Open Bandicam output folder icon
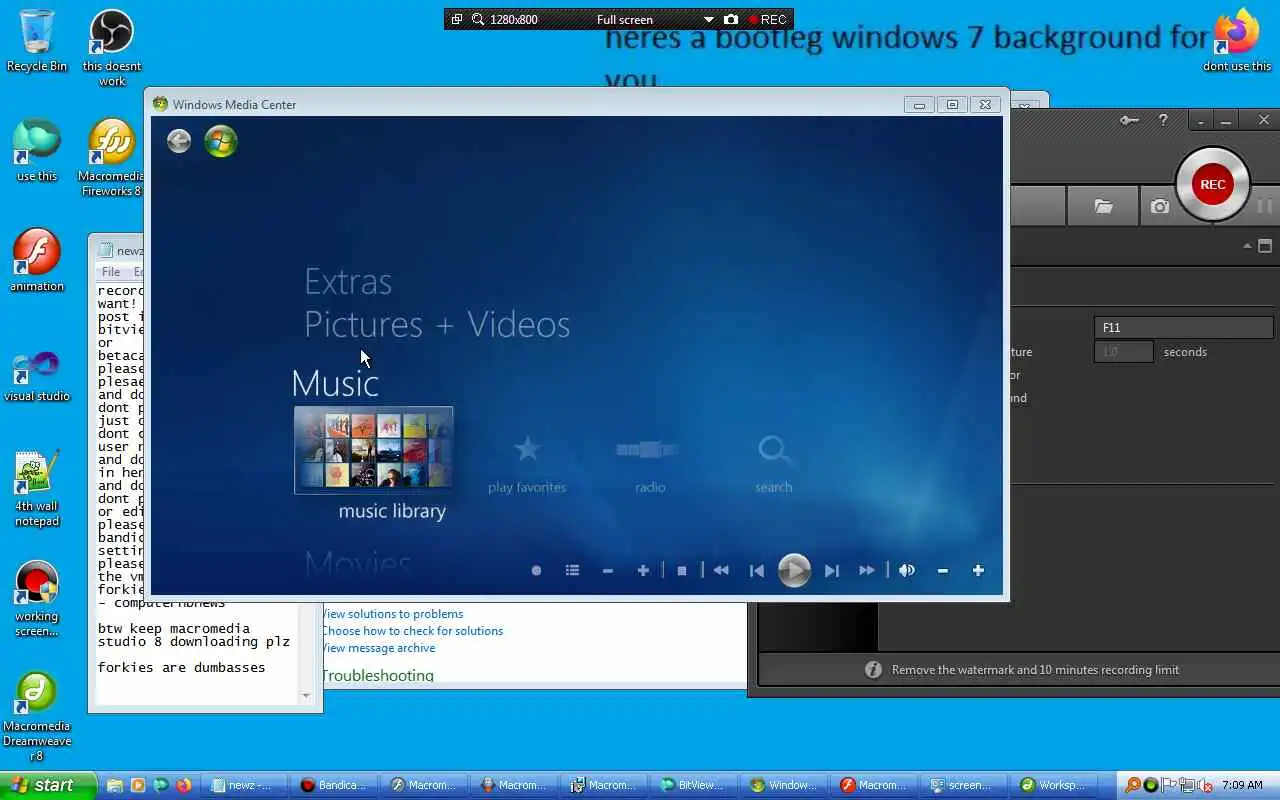This screenshot has width=1280, height=800. (1103, 206)
